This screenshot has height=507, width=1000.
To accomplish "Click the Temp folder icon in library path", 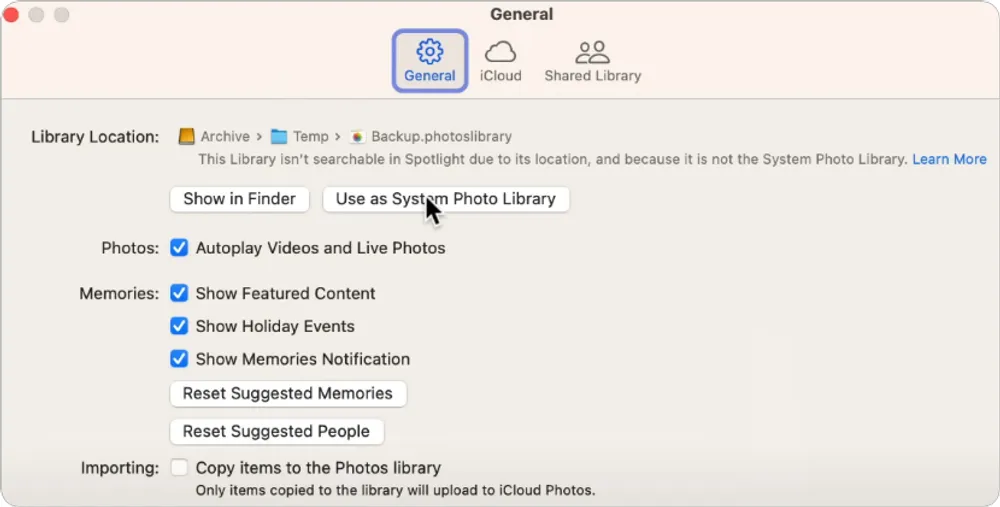I will point(279,137).
